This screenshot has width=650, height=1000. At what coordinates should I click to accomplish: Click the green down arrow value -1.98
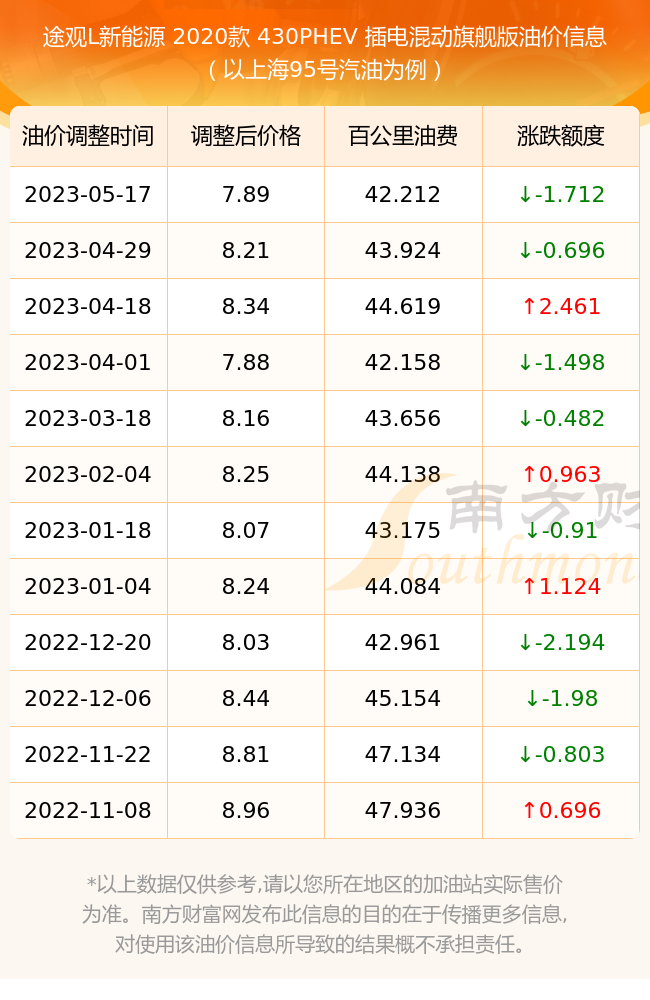561,698
